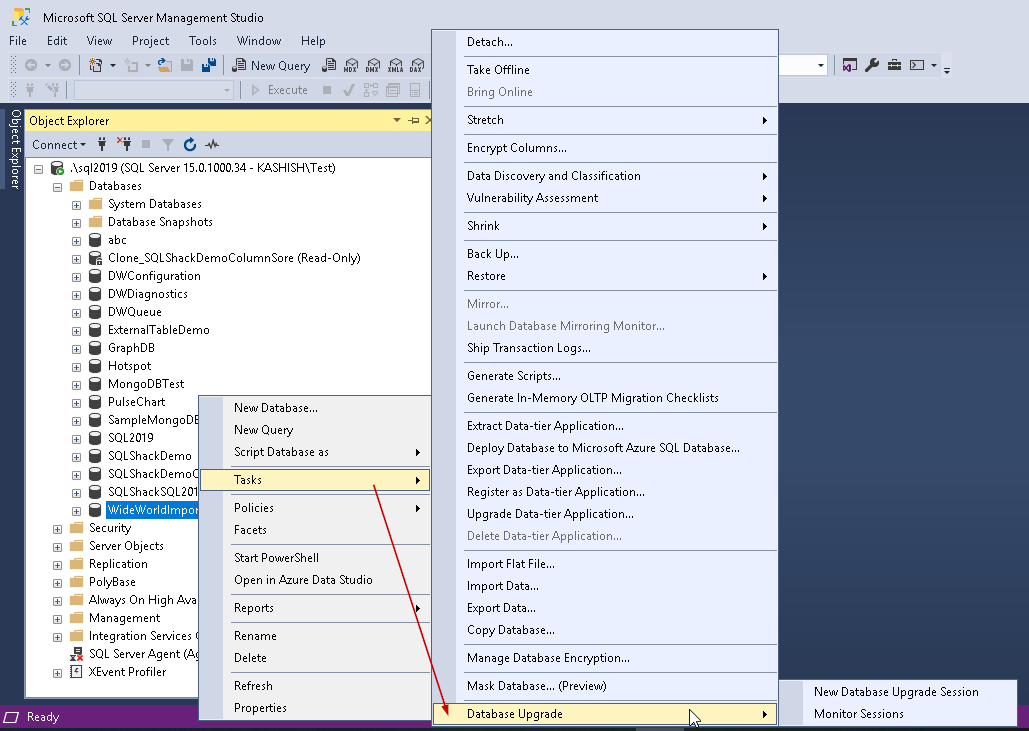Select the Hotspot database in tree
The height and width of the screenshot is (731, 1029).
tap(129, 366)
